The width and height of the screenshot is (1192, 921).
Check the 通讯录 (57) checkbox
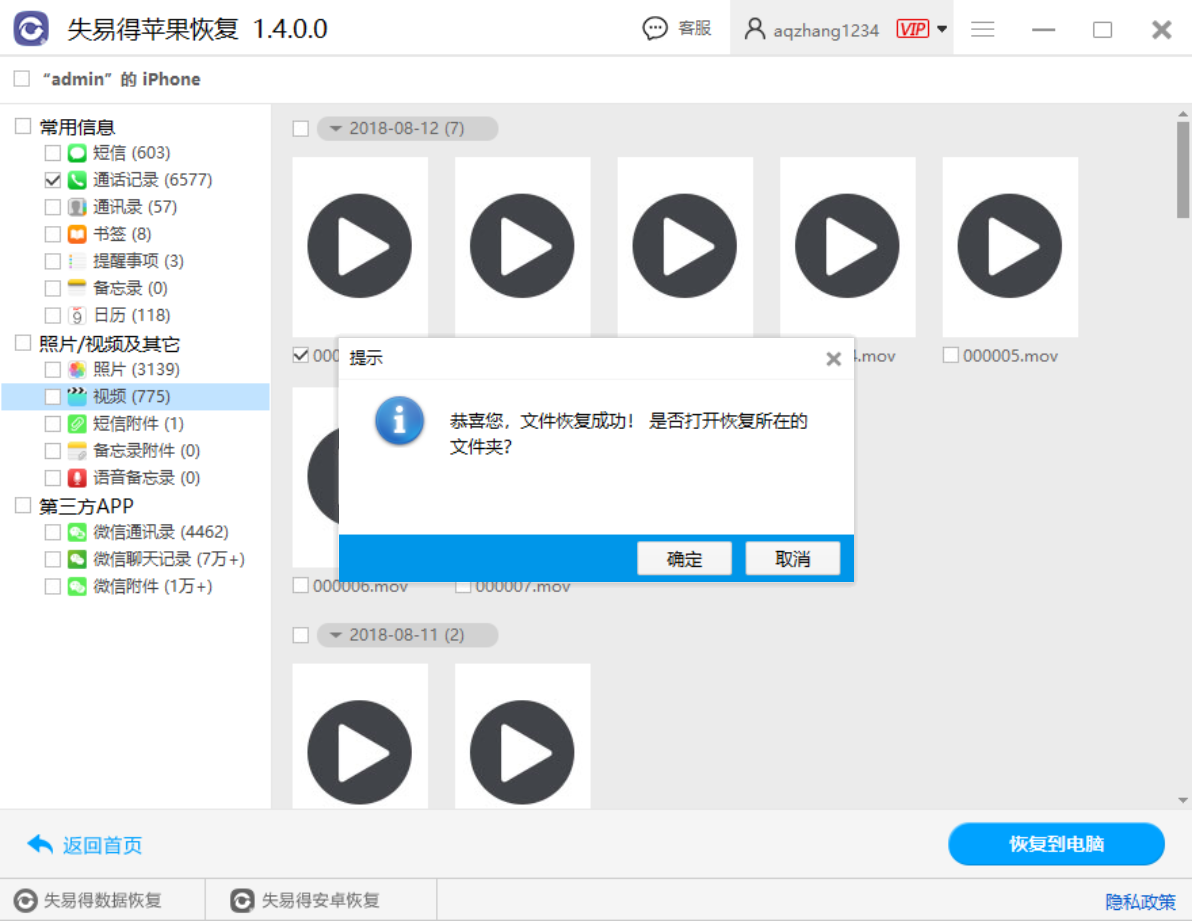[x=52, y=207]
